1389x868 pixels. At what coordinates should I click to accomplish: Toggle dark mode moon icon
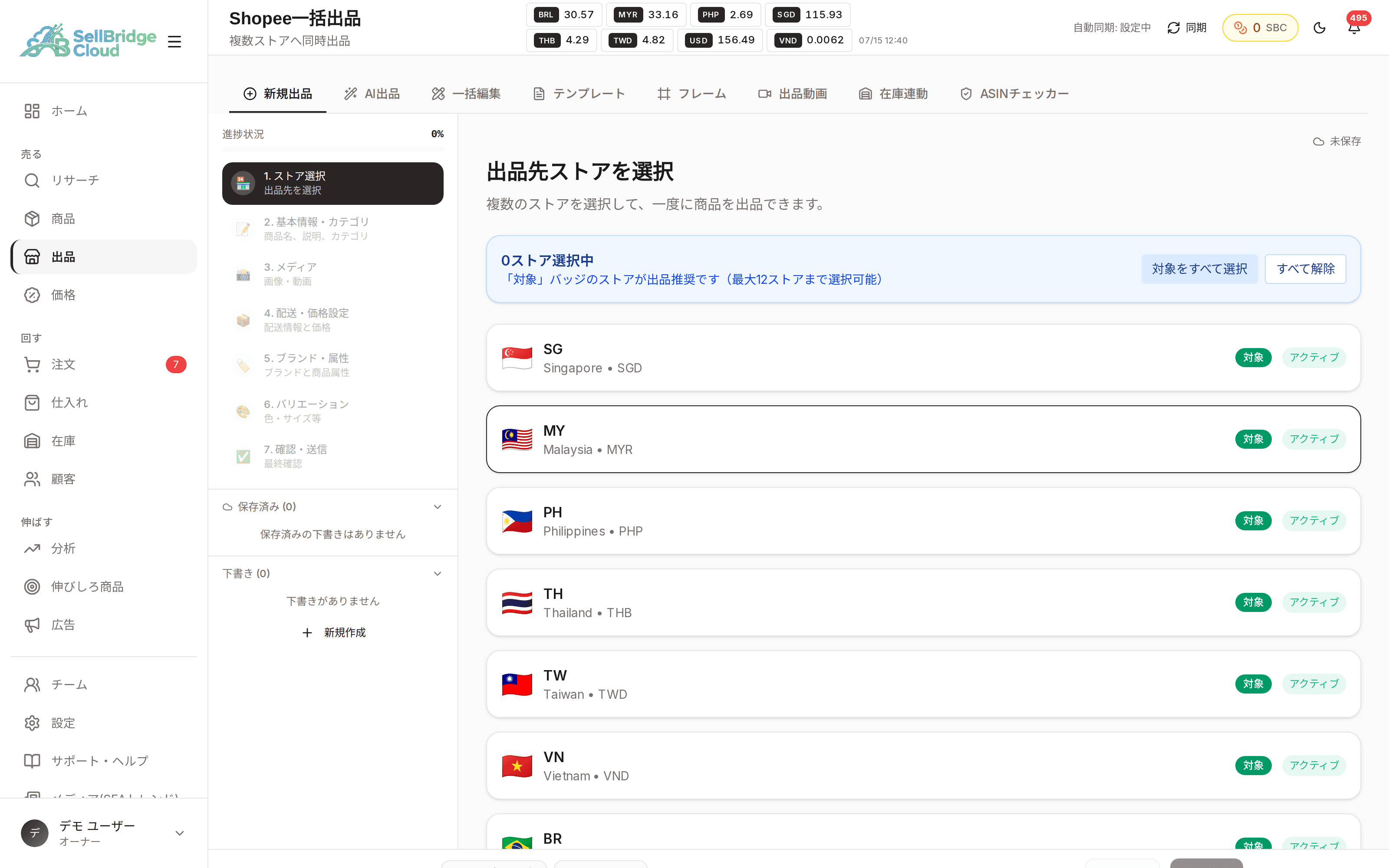tap(1320, 27)
